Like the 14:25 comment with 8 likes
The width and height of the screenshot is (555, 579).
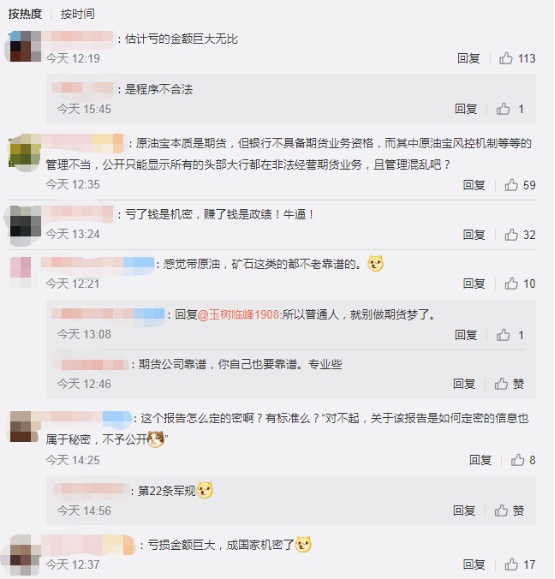click(517, 460)
